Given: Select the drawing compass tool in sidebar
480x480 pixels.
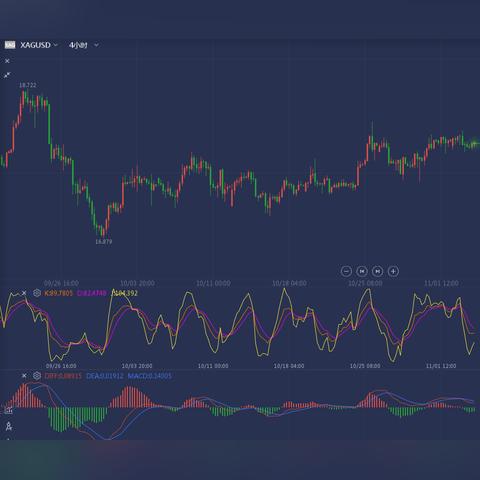Looking at the screenshot, I should point(9,426).
